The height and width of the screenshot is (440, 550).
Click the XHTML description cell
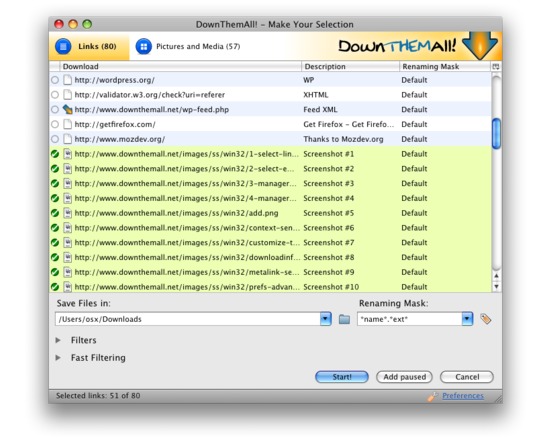(316, 95)
